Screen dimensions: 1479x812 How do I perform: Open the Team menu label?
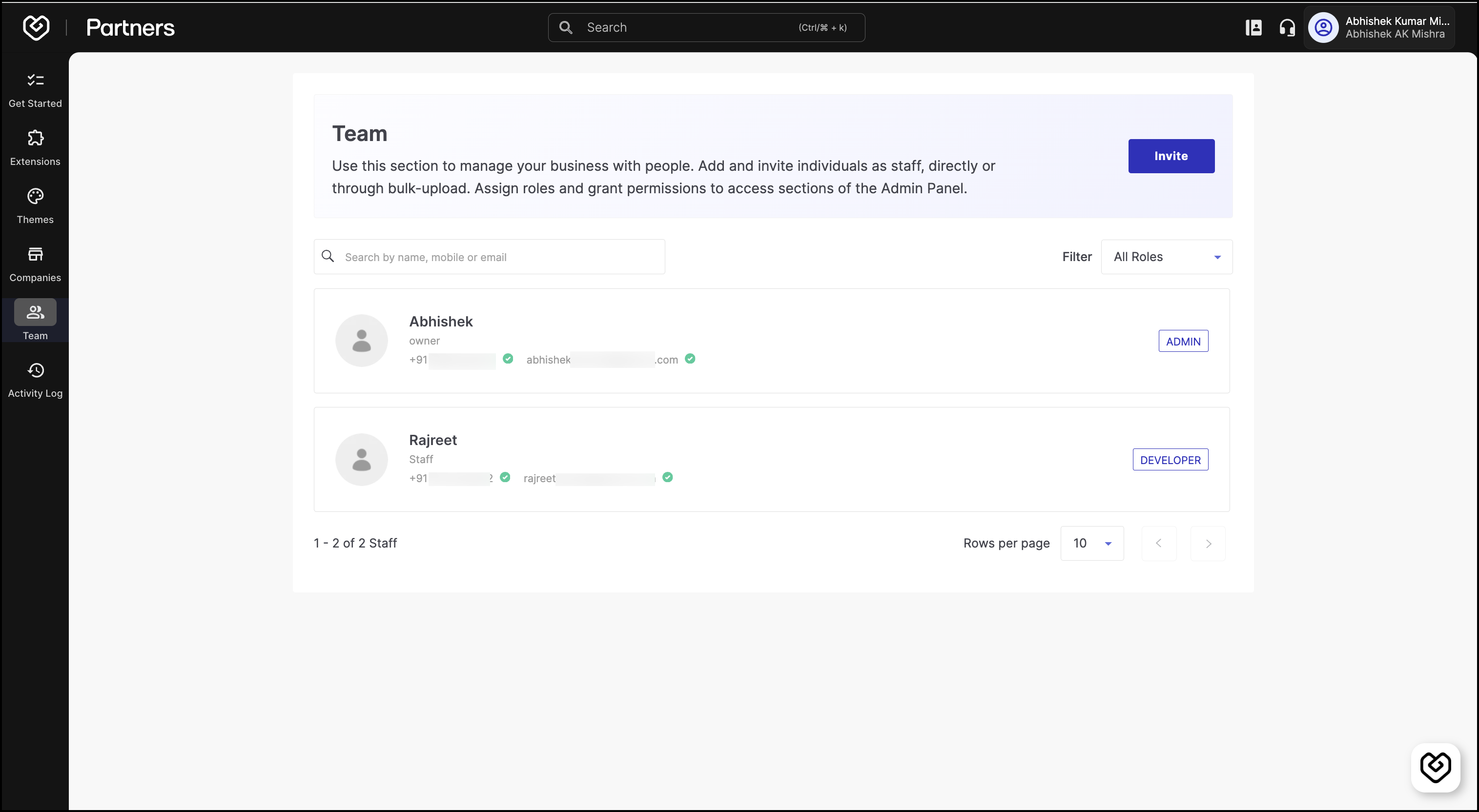pyautogui.click(x=35, y=336)
